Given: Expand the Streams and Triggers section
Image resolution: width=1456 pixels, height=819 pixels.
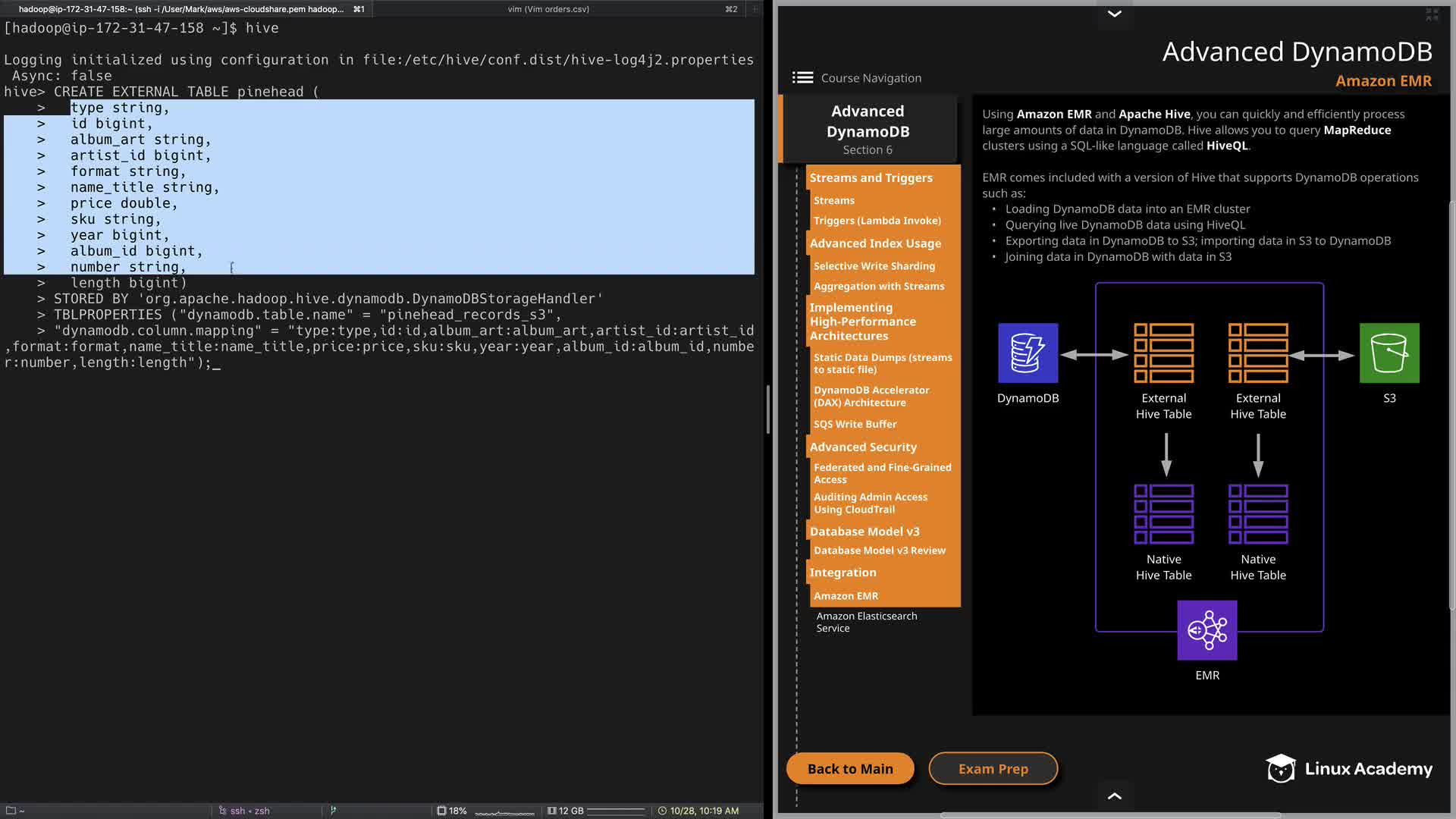Looking at the screenshot, I should pos(871,177).
